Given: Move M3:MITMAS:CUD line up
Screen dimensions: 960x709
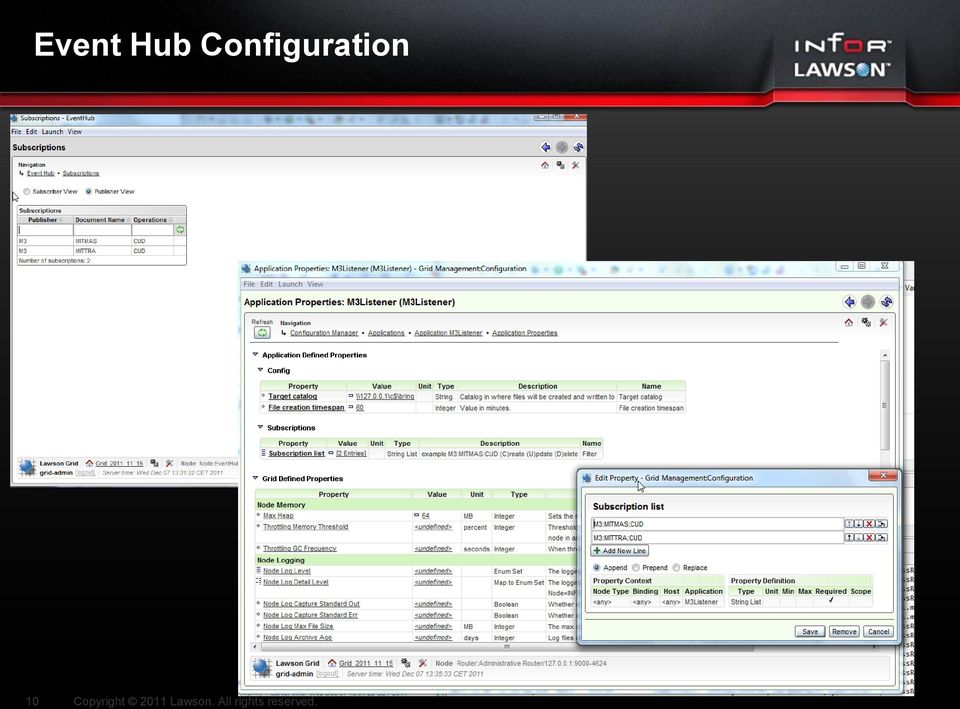Looking at the screenshot, I should (849, 523).
